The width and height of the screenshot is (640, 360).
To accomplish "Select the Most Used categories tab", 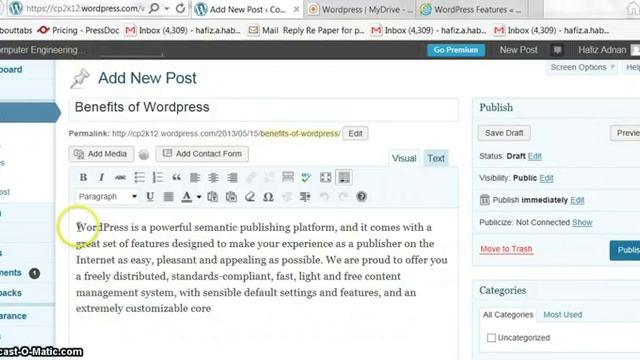I will pos(562,315).
